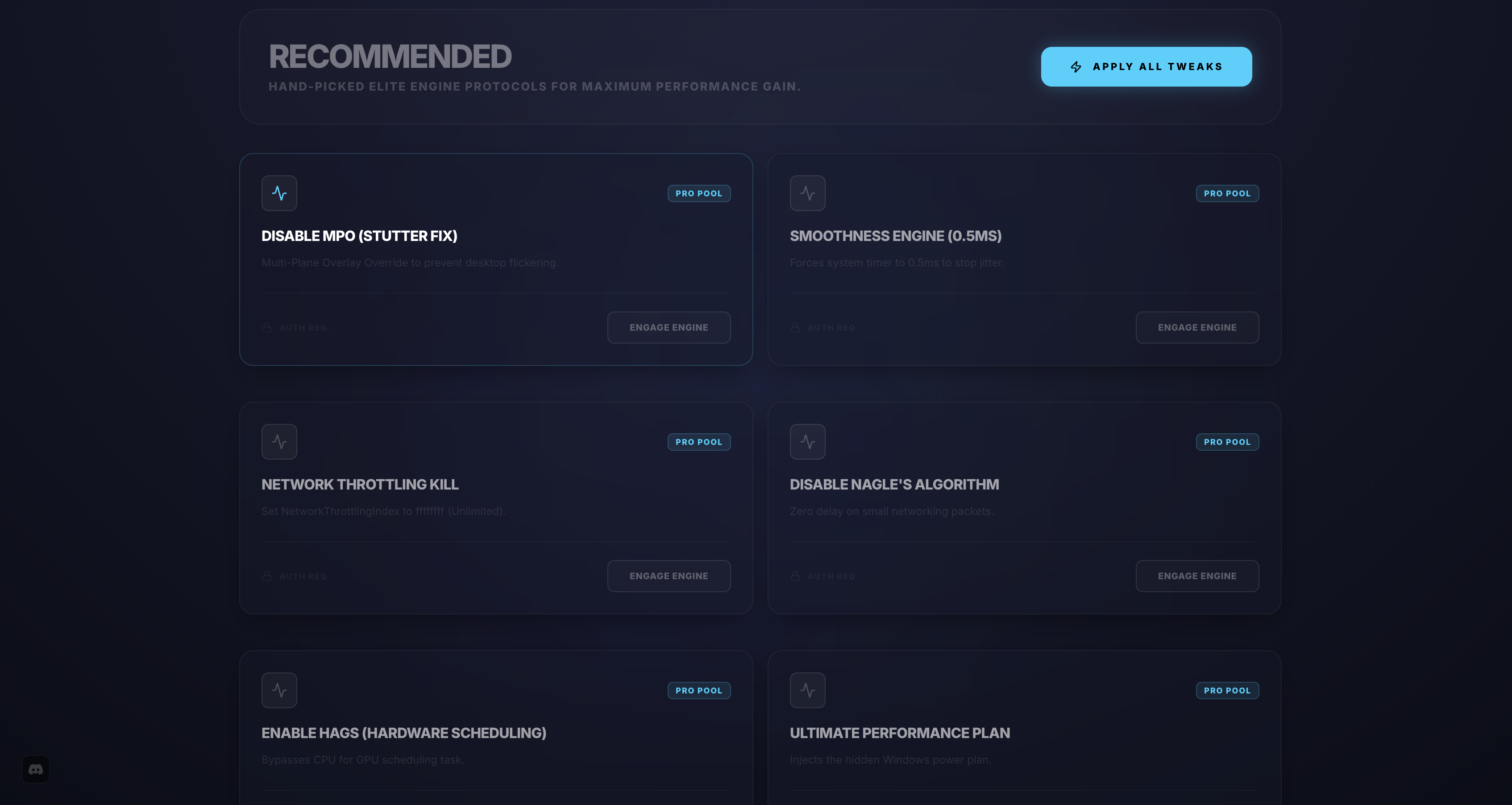
Task: Click the pulse icon on Ultimate Performance Plan card
Action: point(807,690)
